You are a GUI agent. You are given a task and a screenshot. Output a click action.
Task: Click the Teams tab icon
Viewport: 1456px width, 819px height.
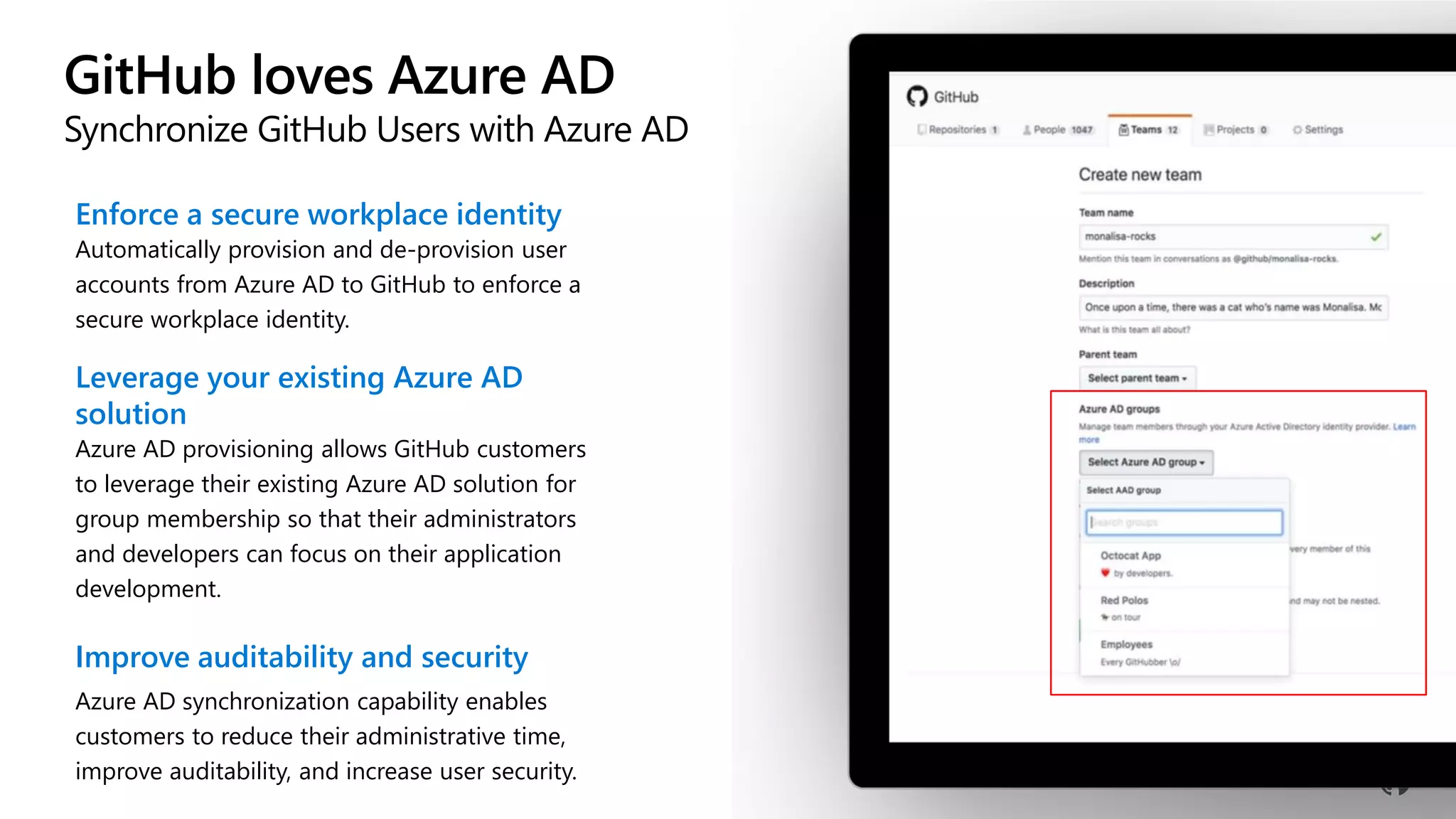pyautogui.click(x=1123, y=129)
